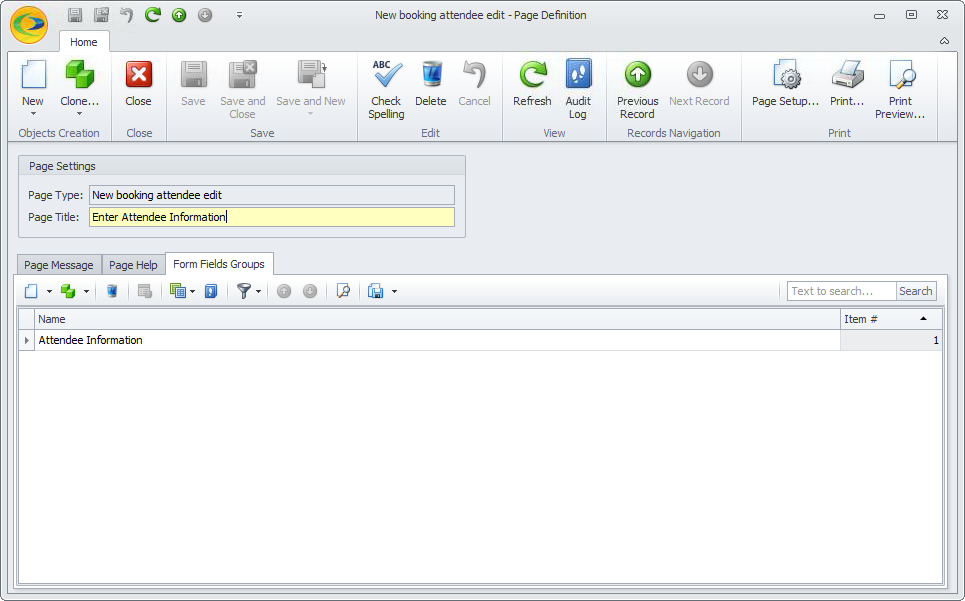Go to the Previous Record

pos(638,90)
